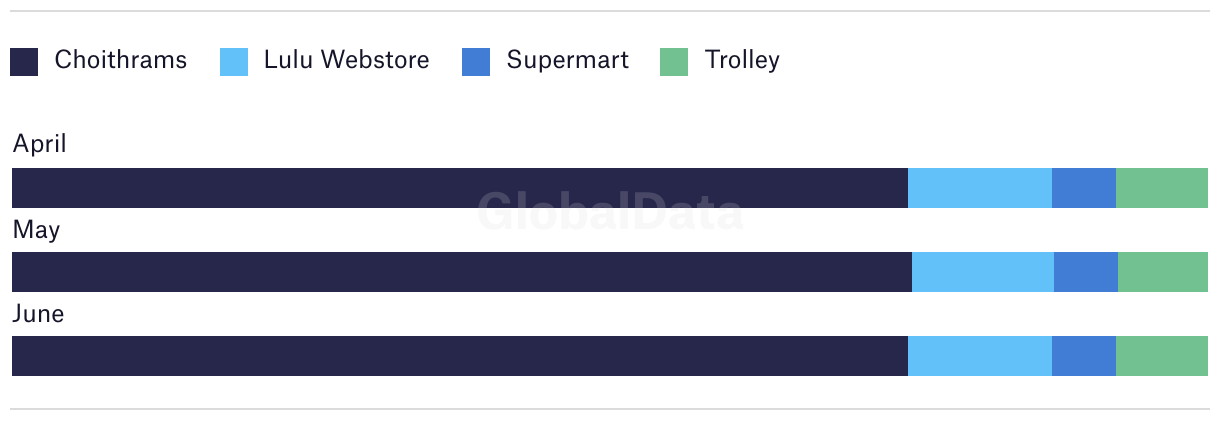Click the Supermart segment in May bar
This screenshot has width=1220, height=422.
[1086, 272]
